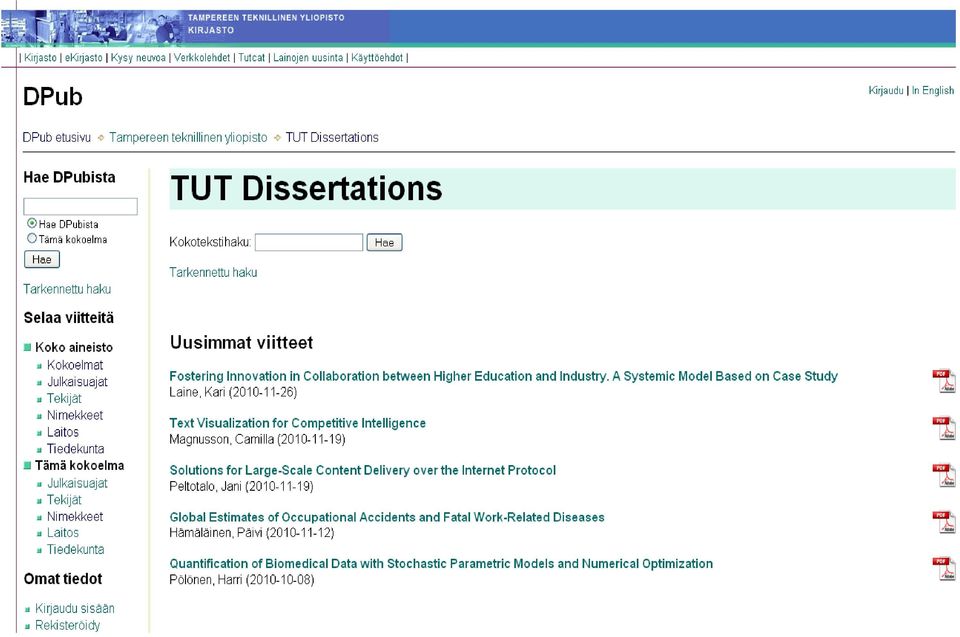Viewport: 960px width, 637px height.
Task: Browse Laitos under Tämä kokoelma
Action: (63, 533)
